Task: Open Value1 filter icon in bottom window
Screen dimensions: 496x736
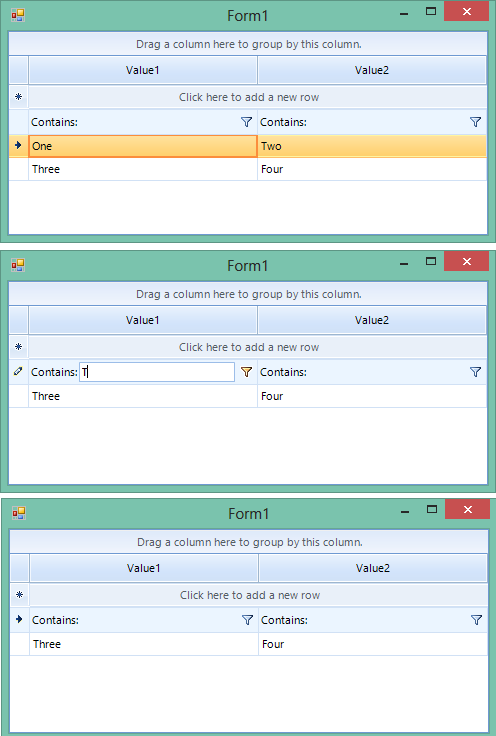Action: (247, 620)
